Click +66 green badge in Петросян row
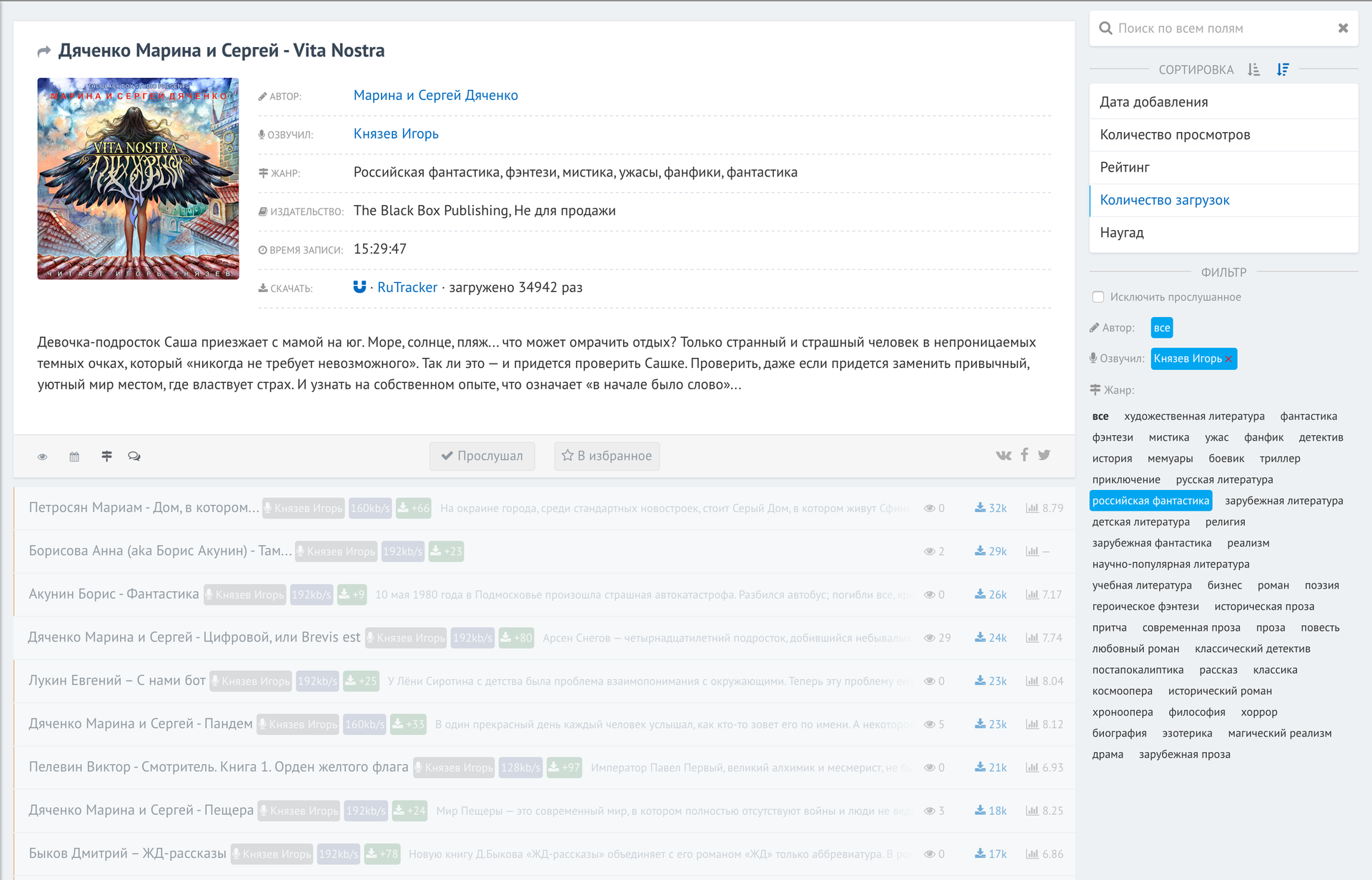1372x880 pixels. [414, 508]
